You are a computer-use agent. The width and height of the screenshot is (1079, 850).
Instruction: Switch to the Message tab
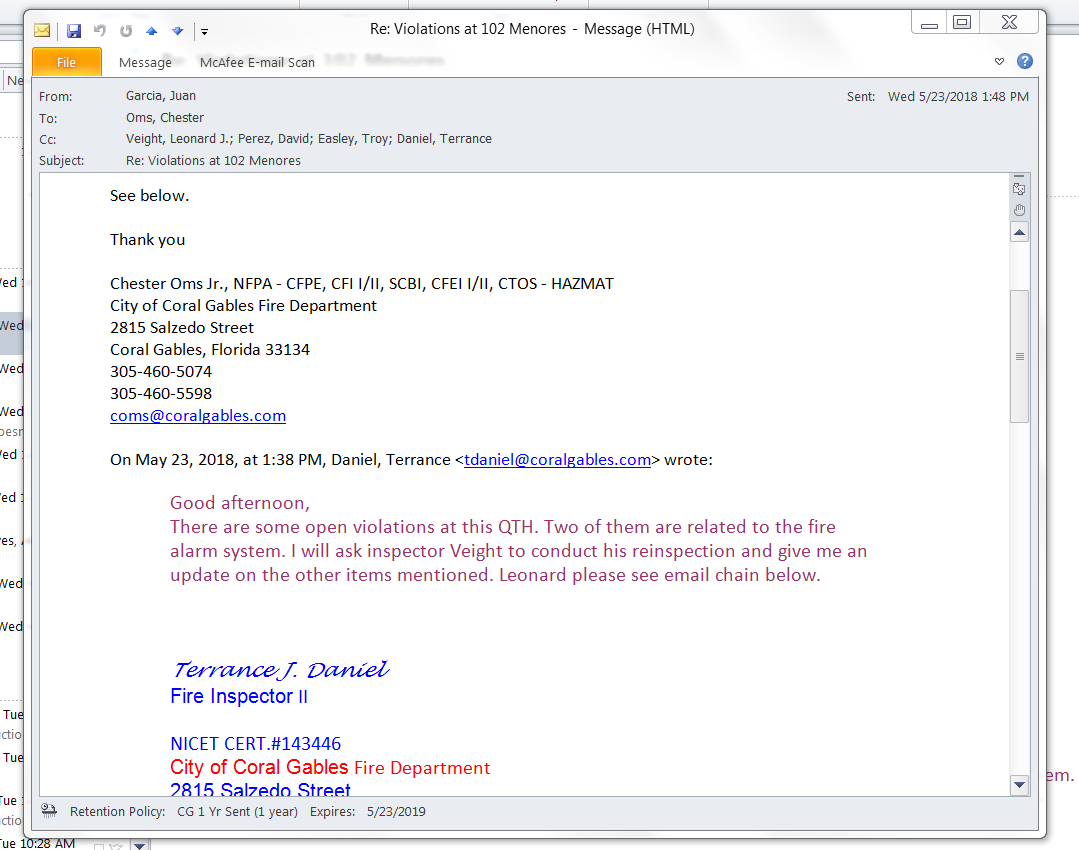(x=145, y=62)
